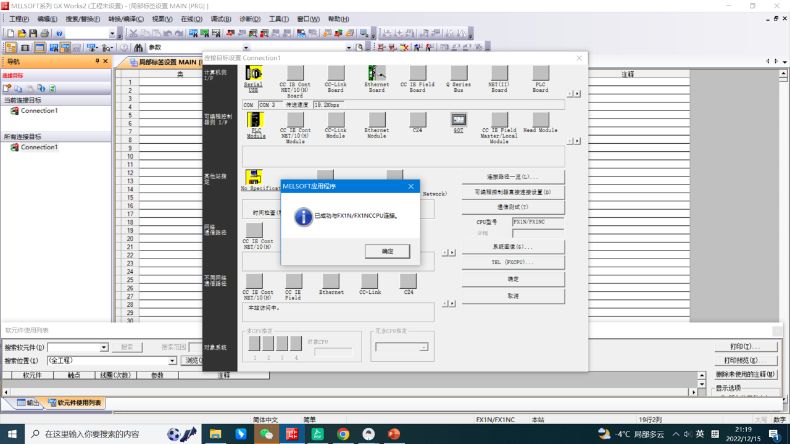The height and width of the screenshot is (444, 790).
Task: Click the Print Preview (E) button
Action: click(746, 360)
